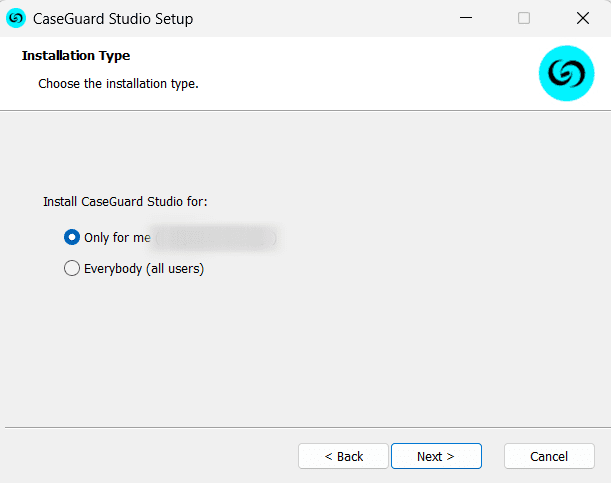This screenshot has width=611, height=483.
Task: Click the "Everybody (all users)" label text
Action: click(144, 268)
